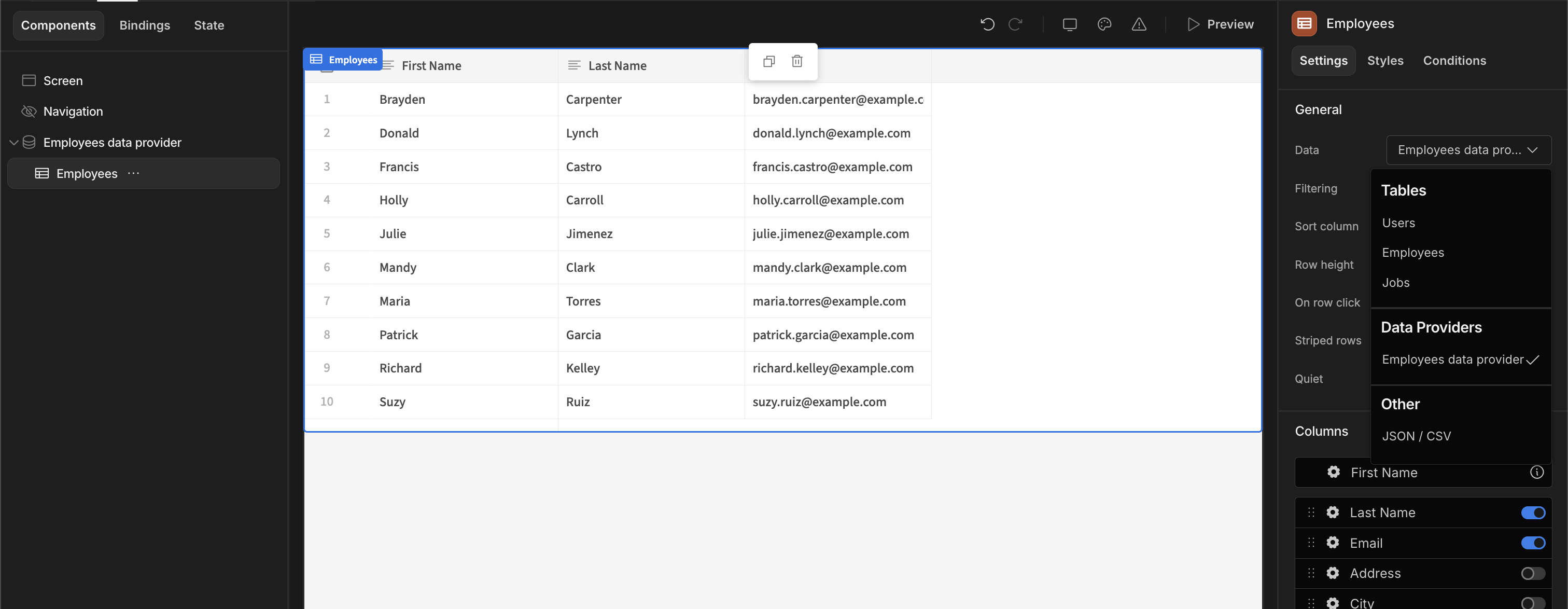This screenshot has height=609, width=1568.
Task: Open the screen size device preview icon
Action: tap(1070, 24)
